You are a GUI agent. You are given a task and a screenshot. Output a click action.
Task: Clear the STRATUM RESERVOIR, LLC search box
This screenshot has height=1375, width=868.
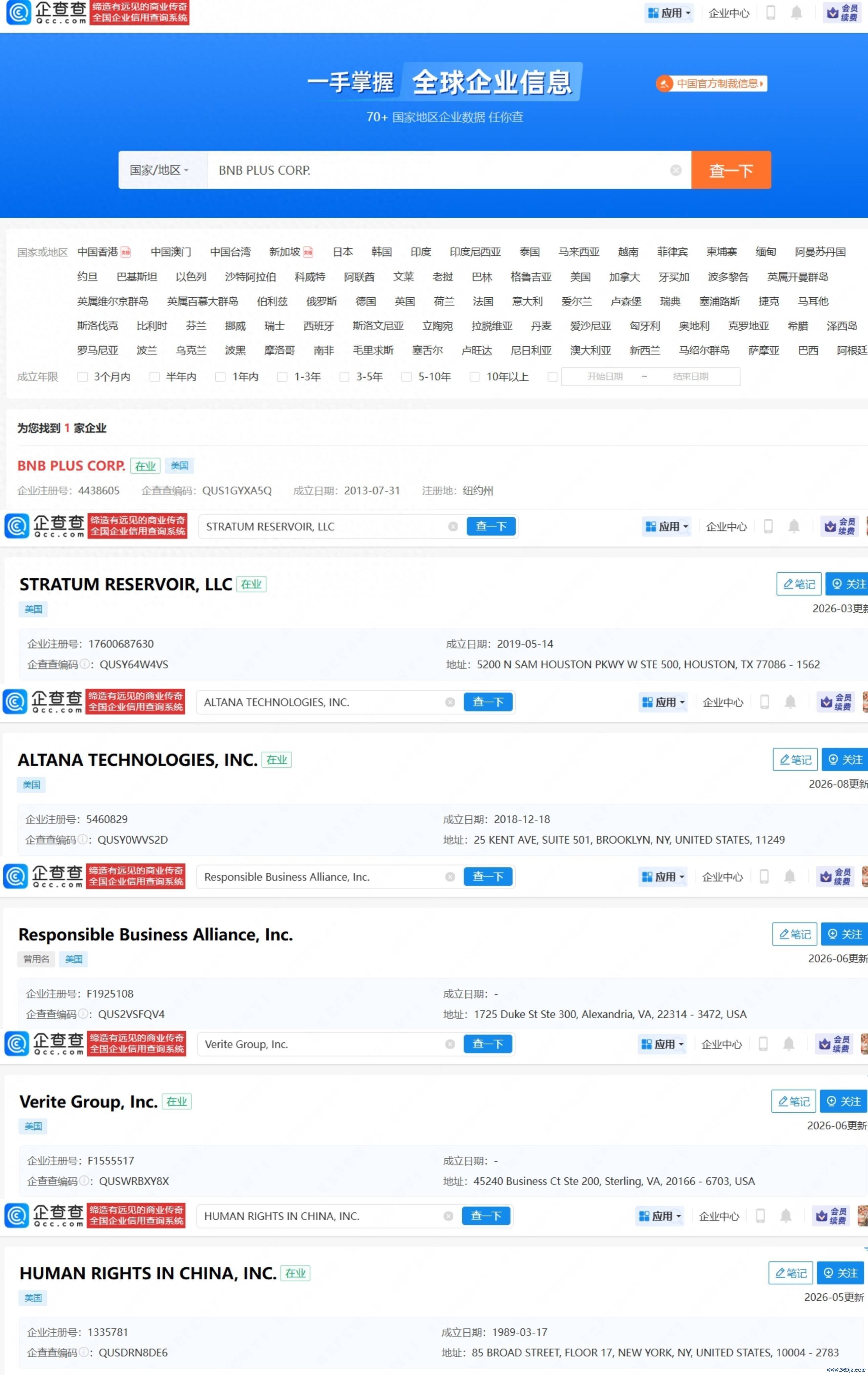(x=453, y=526)
